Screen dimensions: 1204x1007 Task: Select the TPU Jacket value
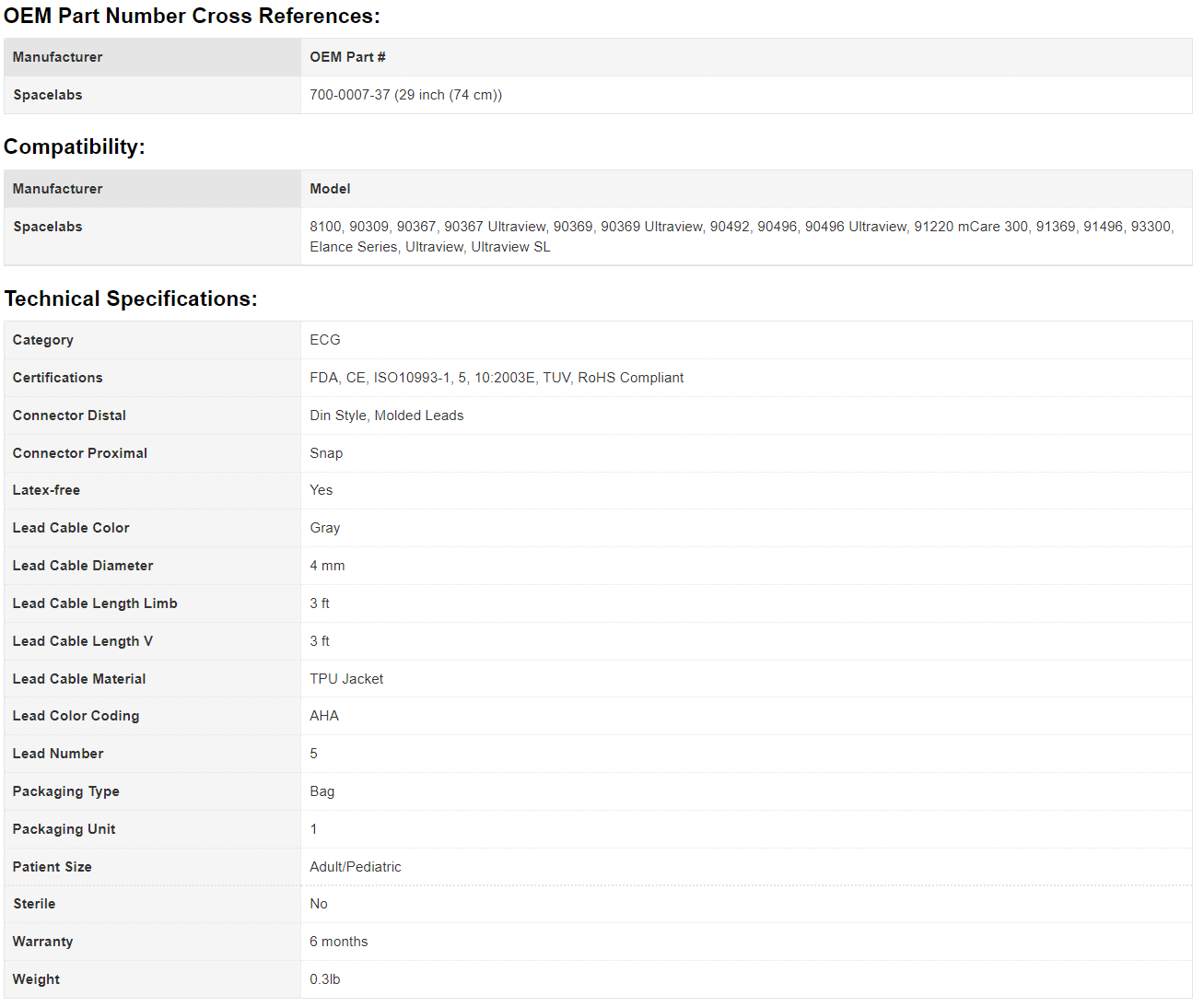click(346, 679)
